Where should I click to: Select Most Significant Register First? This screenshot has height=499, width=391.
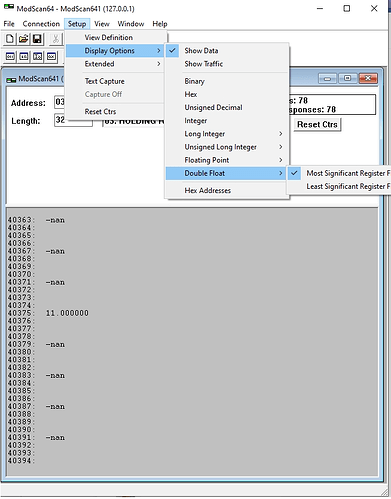tap(339, 173)
